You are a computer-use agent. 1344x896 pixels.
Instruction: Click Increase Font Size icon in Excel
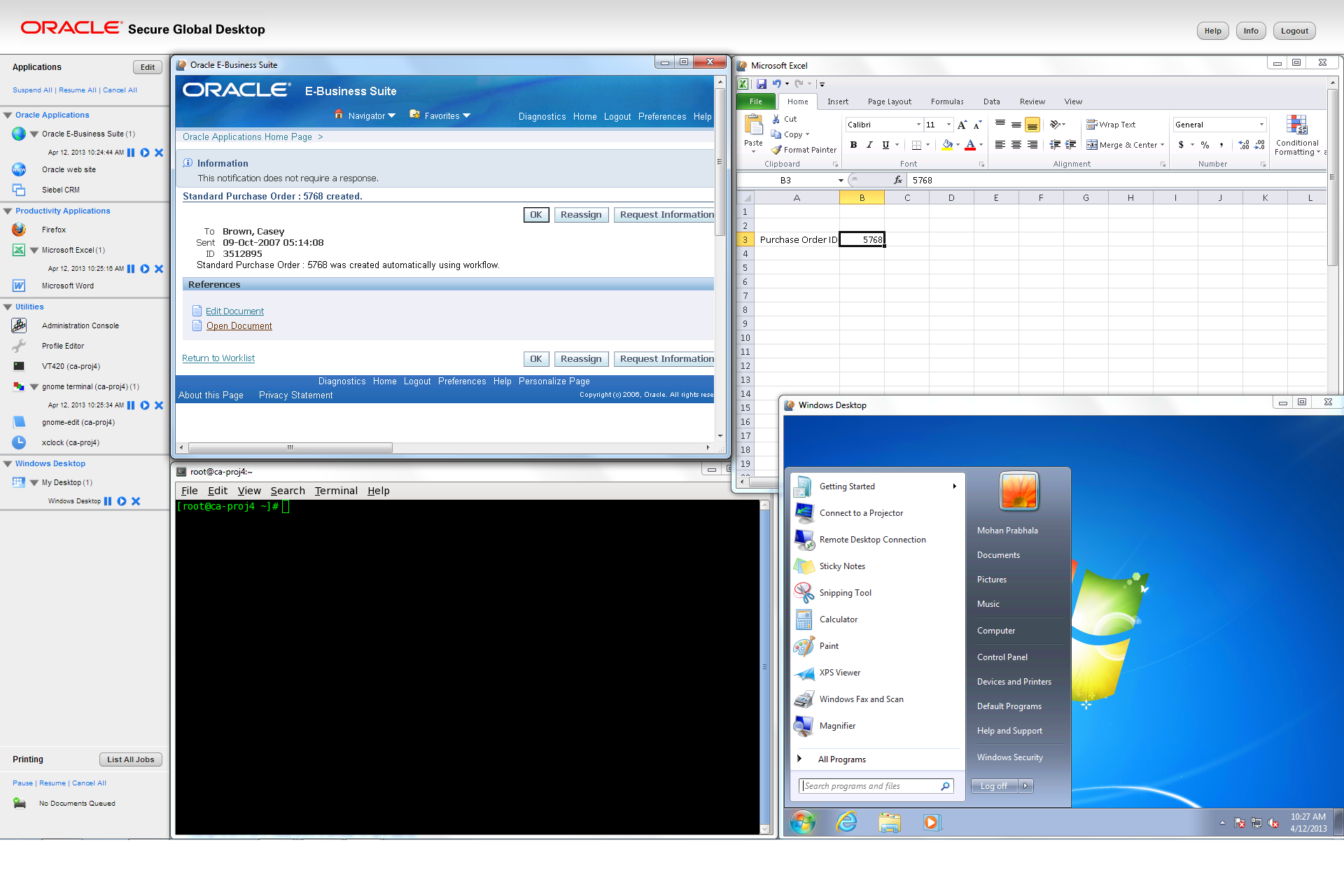[962, 125]
